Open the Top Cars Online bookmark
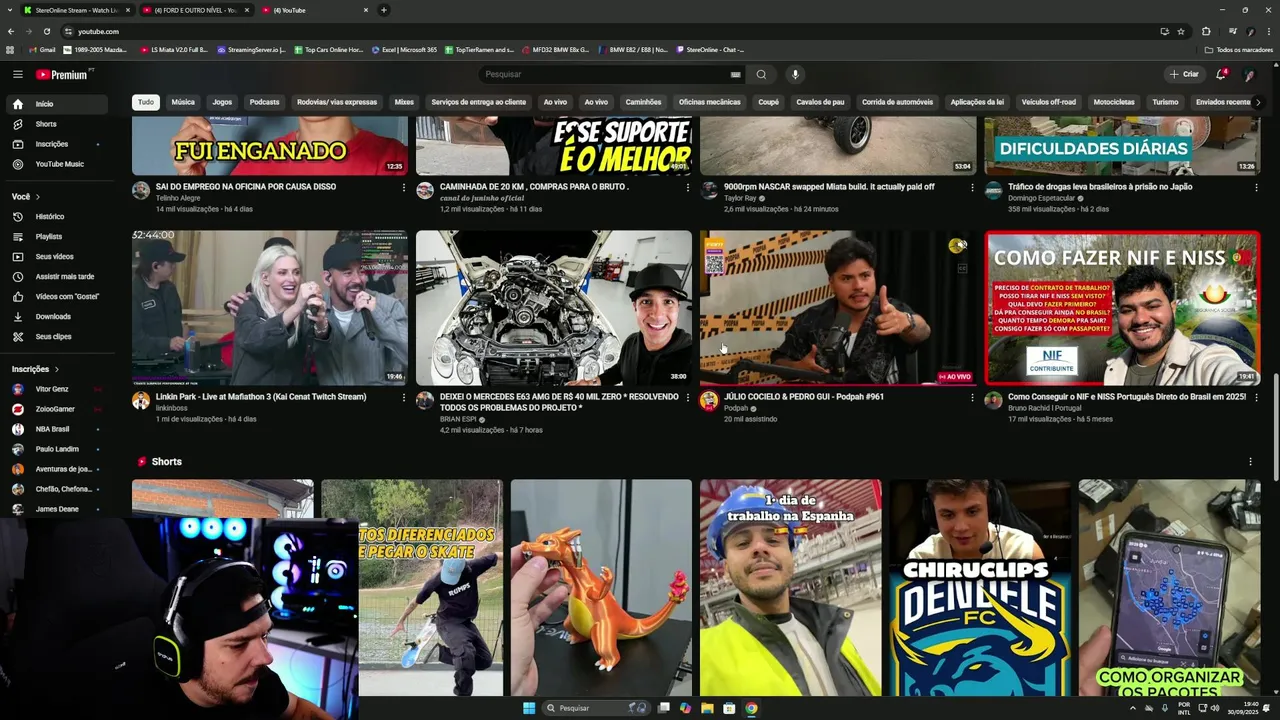Screen dimensions: 1280x720 pyautogui.click(x=328, y=49)
